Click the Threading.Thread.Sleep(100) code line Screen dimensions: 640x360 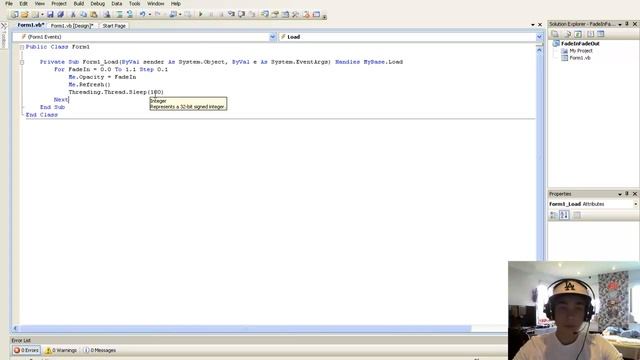click(116, 92)
